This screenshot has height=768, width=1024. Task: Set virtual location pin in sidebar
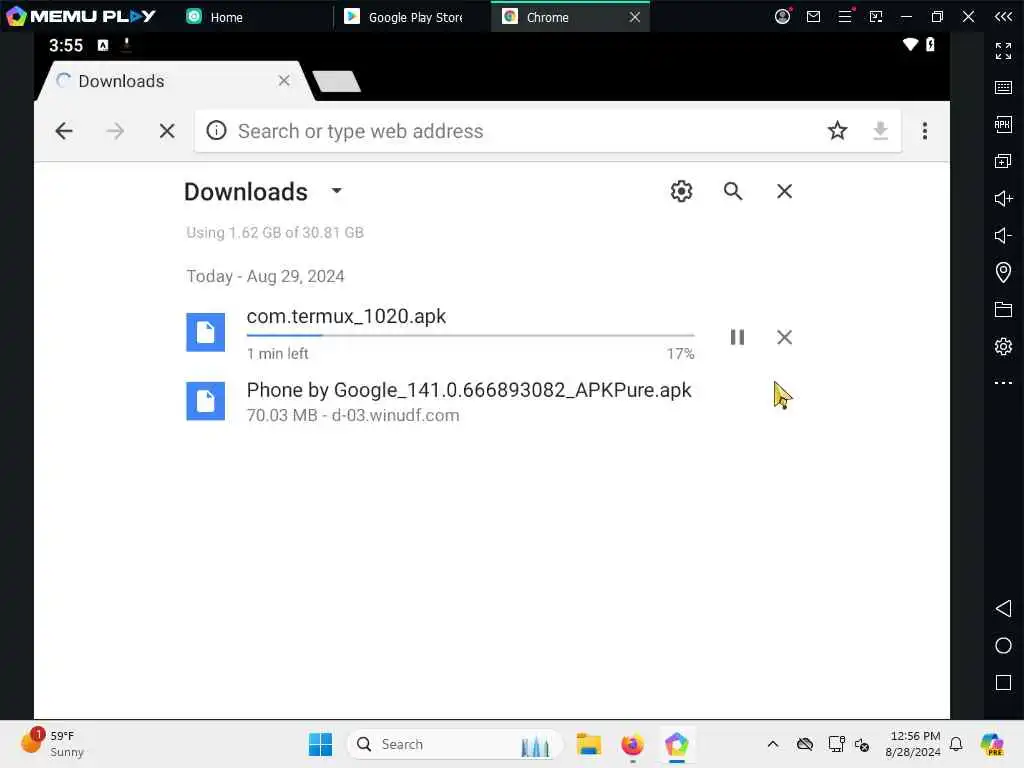click(1003, 272)
